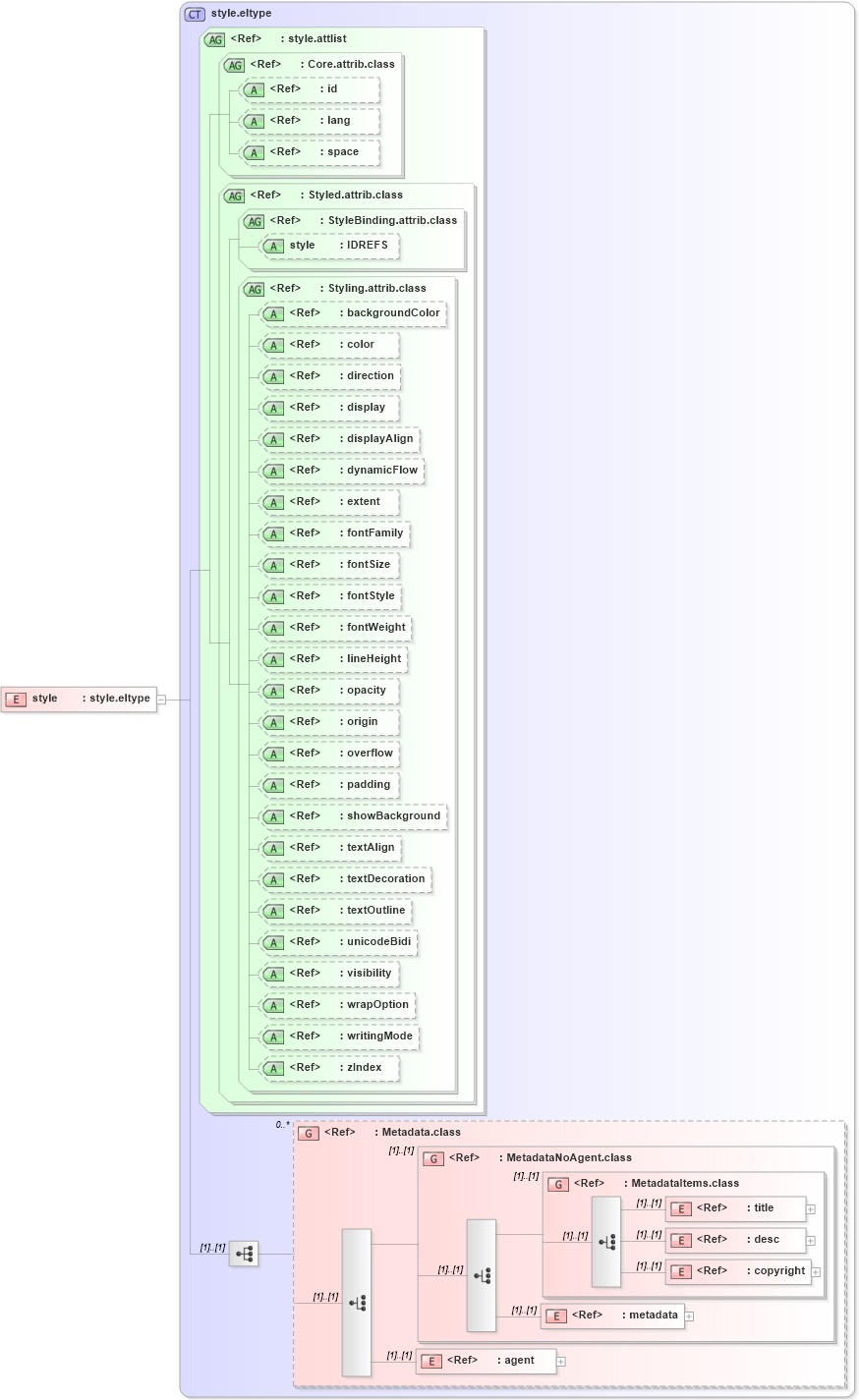859x1400 pixels.
Task: Select the overflow attribute node
Action: click(329, 754)
